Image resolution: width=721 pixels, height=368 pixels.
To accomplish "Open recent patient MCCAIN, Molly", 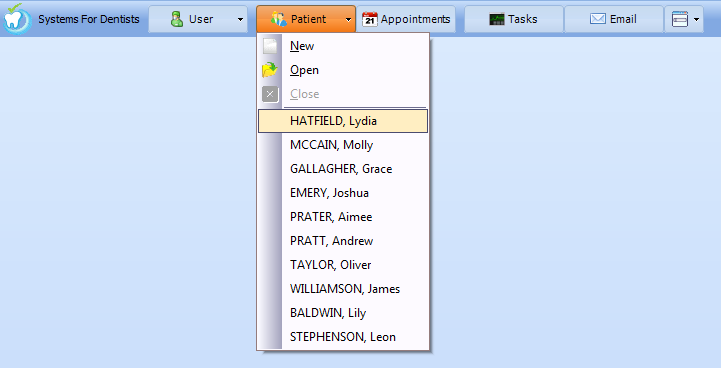I will 343,145.
